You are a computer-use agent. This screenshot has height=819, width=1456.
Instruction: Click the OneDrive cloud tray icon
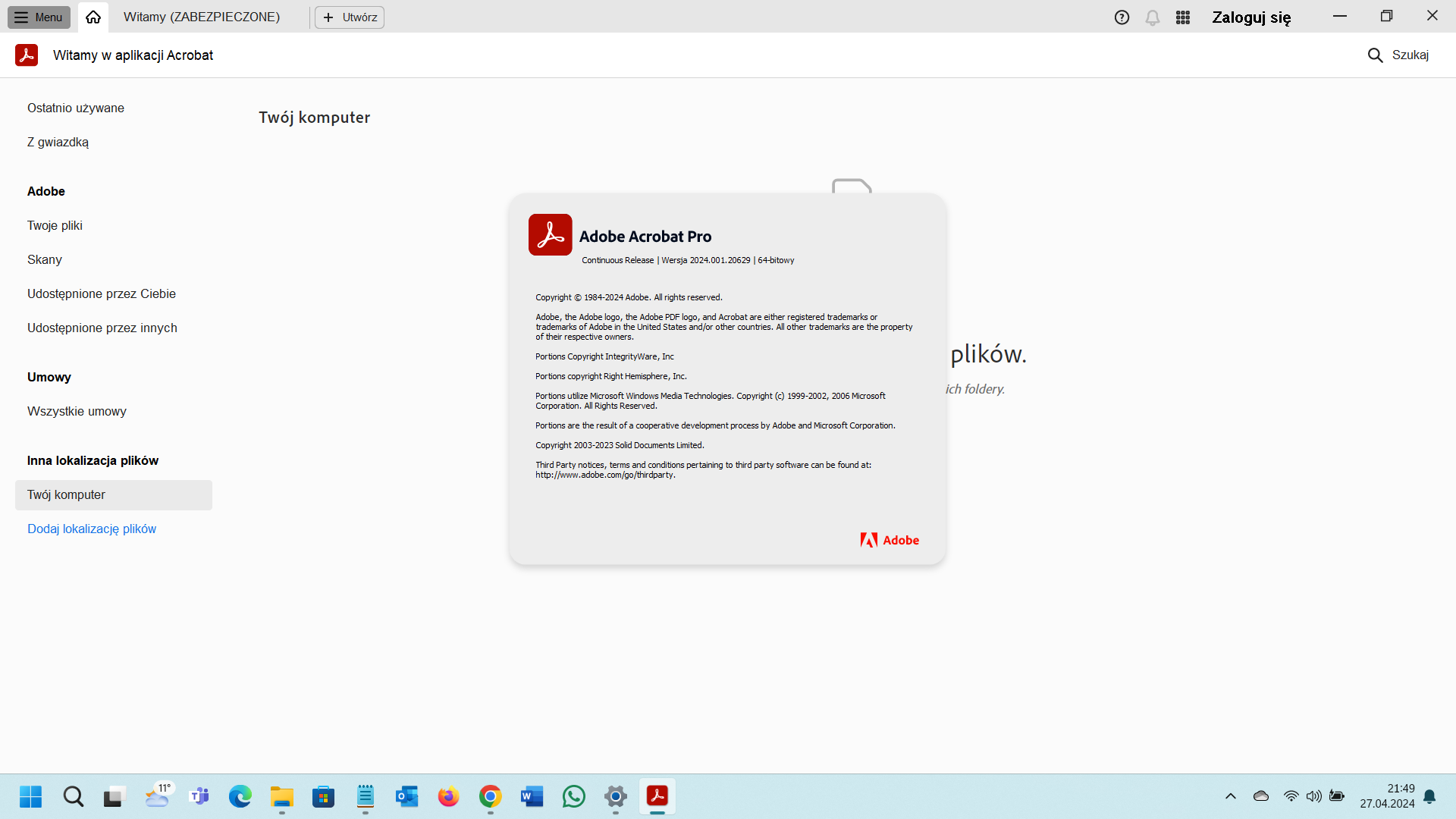click(1261, 796)
